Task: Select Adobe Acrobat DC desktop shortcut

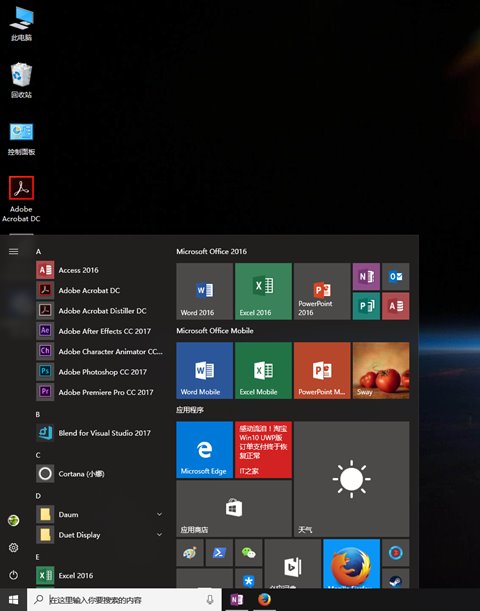Action: (21, 199)
